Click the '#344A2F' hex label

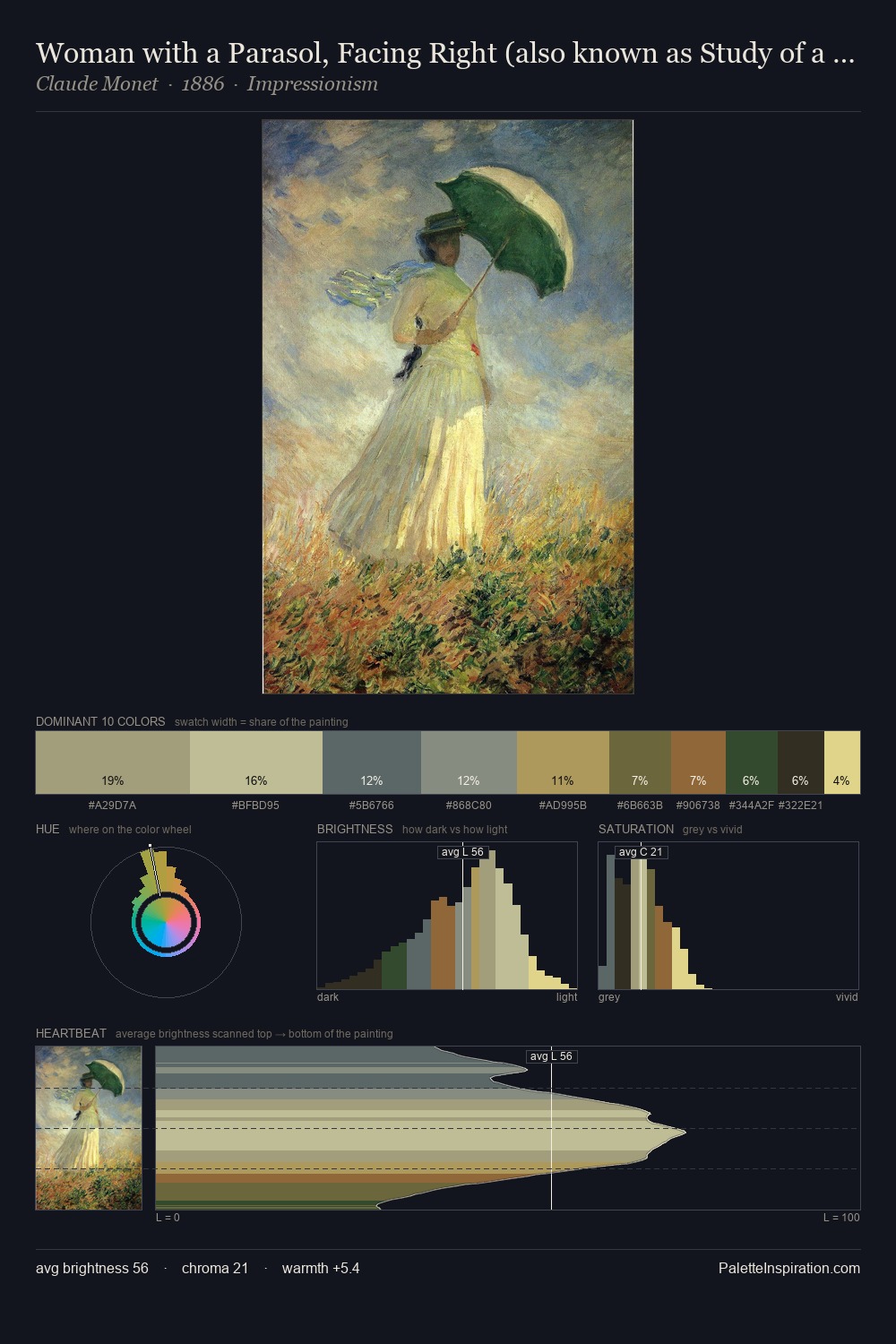(x=751, y=805)
